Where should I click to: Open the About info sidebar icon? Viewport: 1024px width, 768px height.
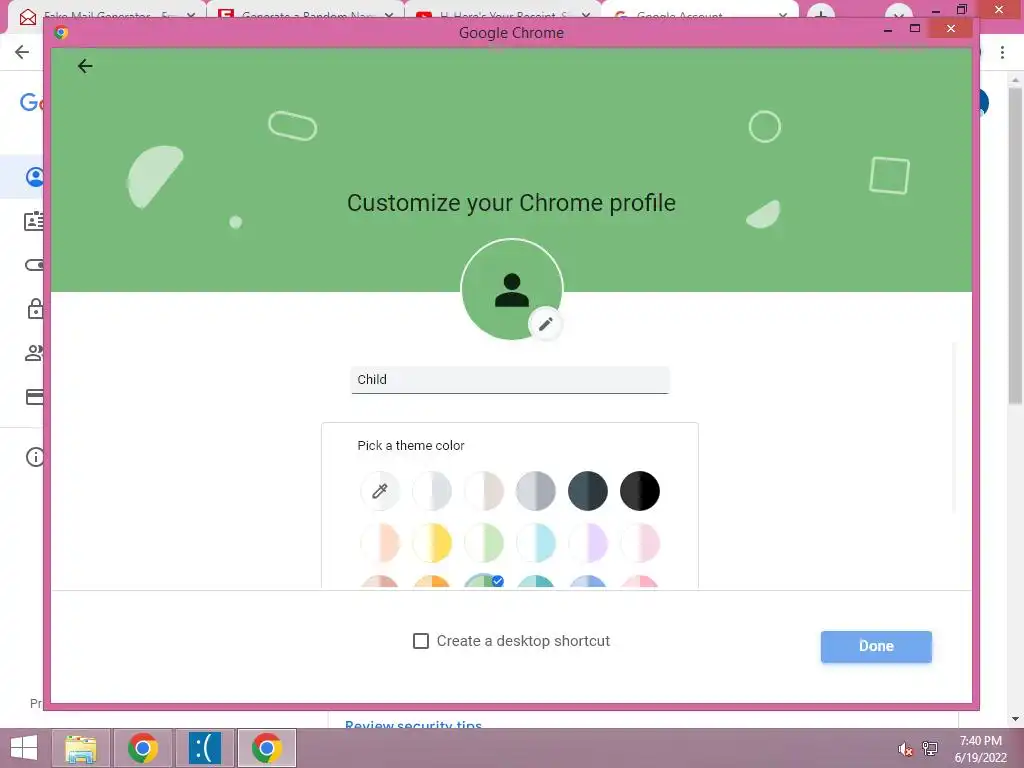click(x=35, y=457)
